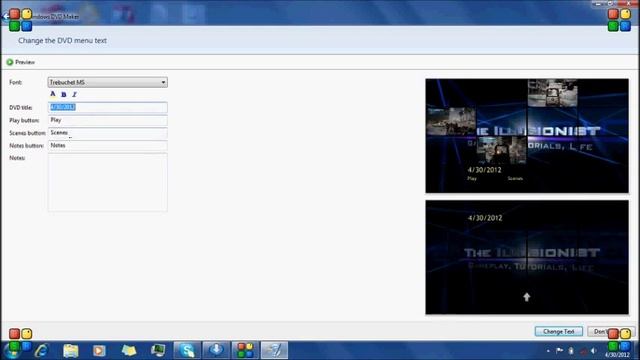Select the DVD title input field

click(x=107, y=107)
